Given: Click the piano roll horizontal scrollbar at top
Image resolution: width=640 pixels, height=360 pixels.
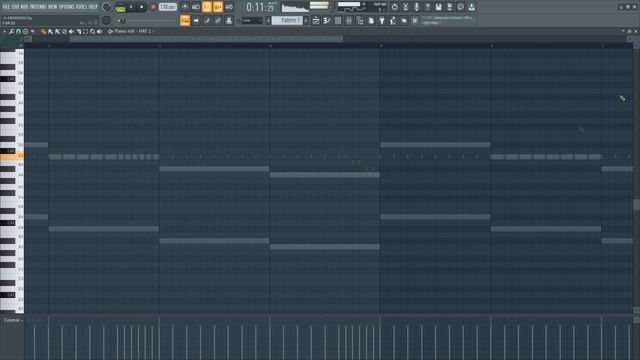Looking at the screenshot, I should (x=206, y=39).
